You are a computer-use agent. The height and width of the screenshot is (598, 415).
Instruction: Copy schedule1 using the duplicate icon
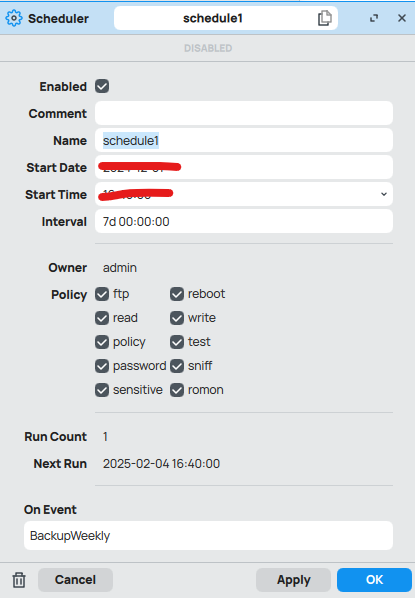[x=325, y=18]
